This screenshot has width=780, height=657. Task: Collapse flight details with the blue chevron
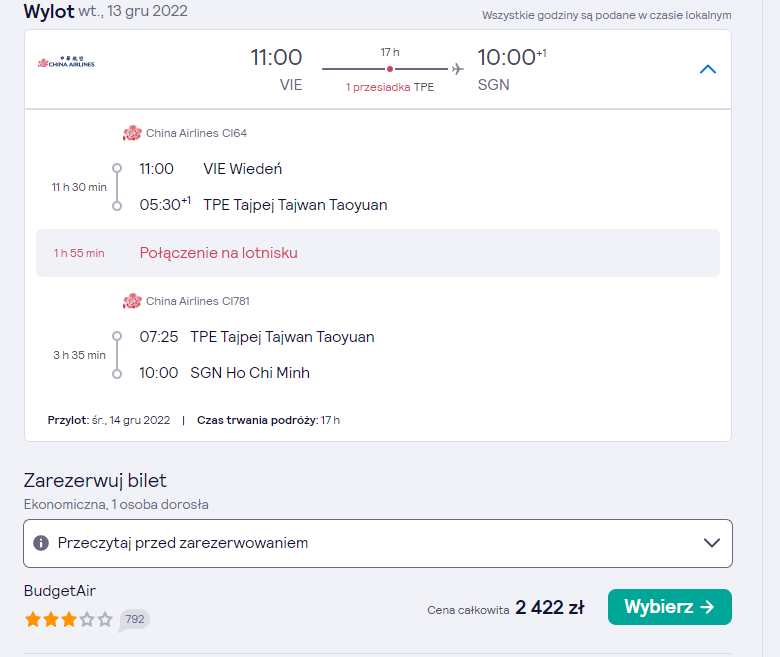click(707, 69)
